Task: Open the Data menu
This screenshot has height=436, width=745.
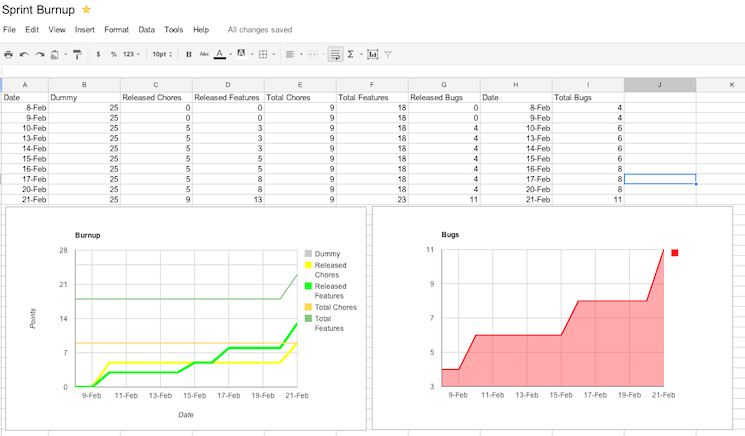Action: point(146,29)
